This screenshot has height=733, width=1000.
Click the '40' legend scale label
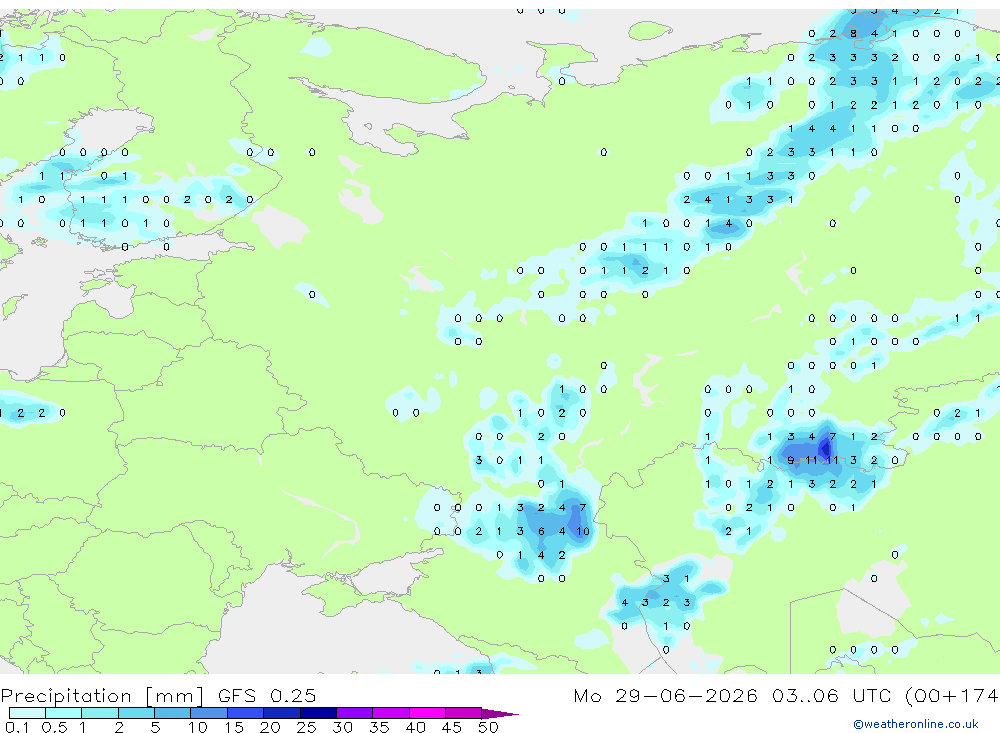coord(416,727)
